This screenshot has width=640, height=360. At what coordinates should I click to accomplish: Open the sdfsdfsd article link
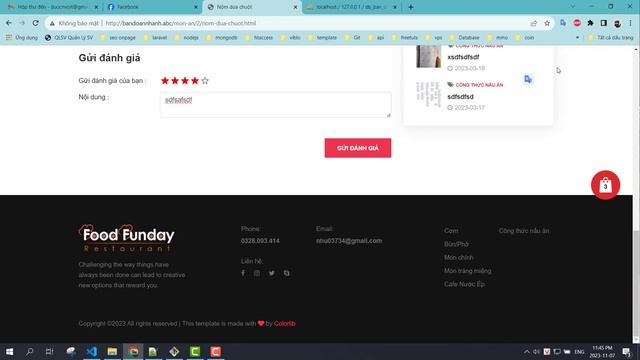coord(460,97)
